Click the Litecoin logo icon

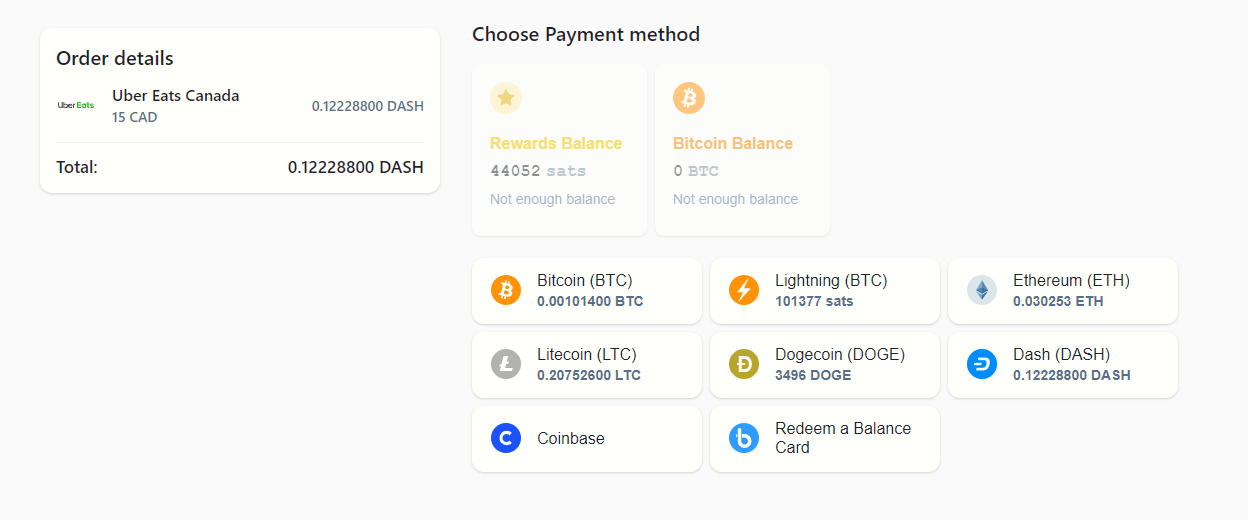(506, 365)
